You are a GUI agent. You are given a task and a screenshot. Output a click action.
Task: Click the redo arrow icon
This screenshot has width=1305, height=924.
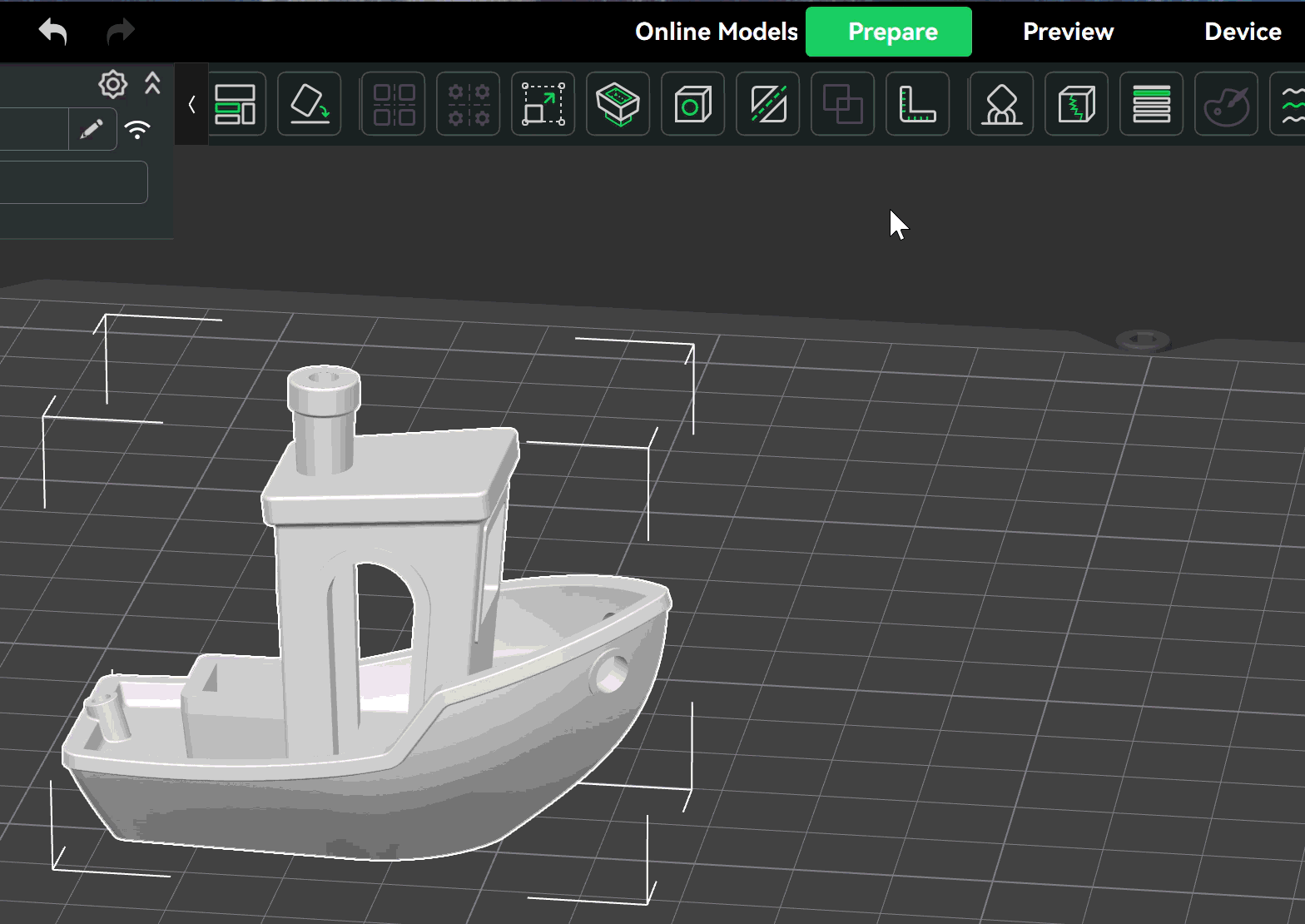click(121, 32)
